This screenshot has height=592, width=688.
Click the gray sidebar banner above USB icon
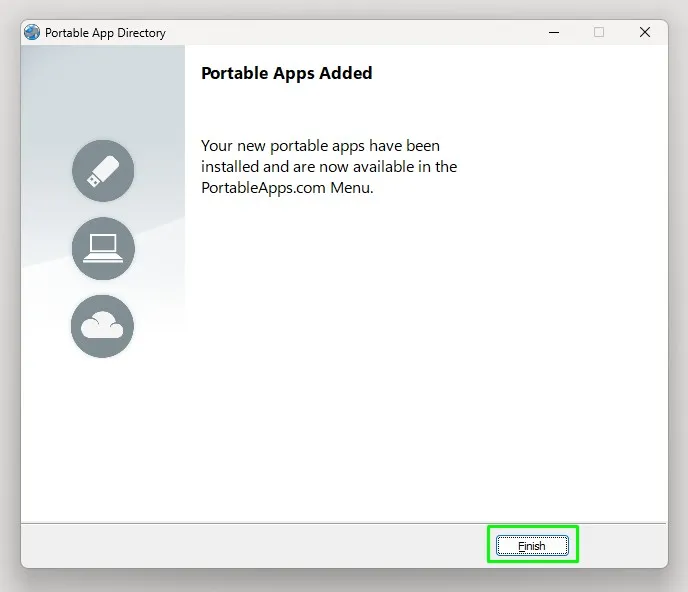(103, 90)
